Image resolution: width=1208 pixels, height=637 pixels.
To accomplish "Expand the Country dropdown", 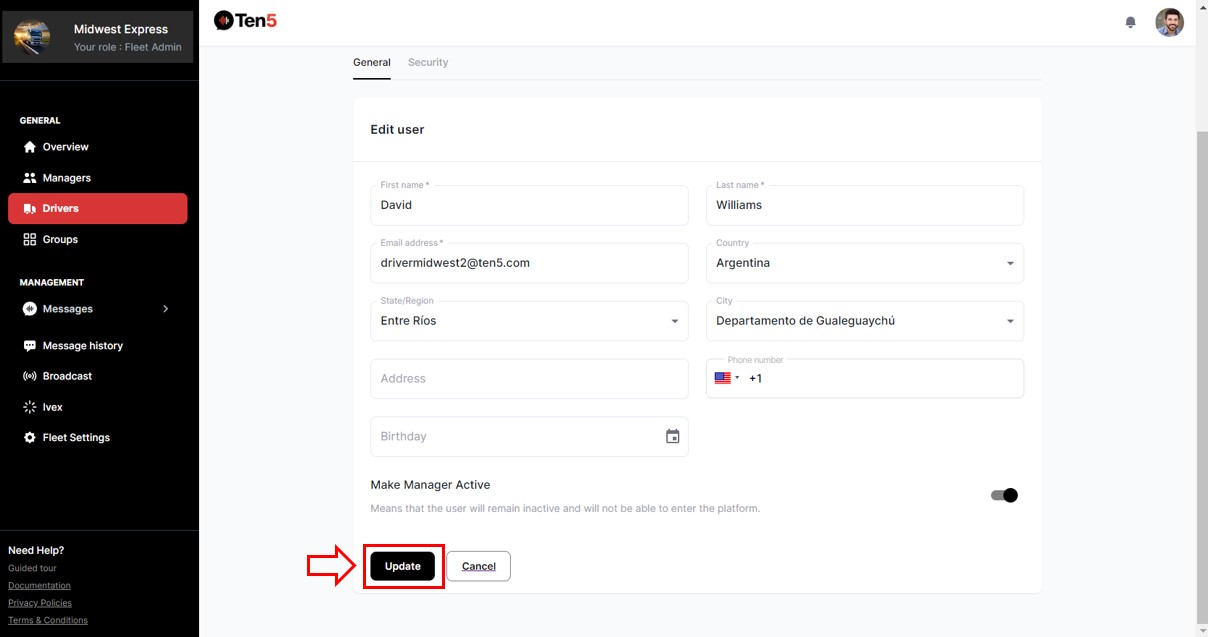I will pyautogui.click(x=1009, y=264).
